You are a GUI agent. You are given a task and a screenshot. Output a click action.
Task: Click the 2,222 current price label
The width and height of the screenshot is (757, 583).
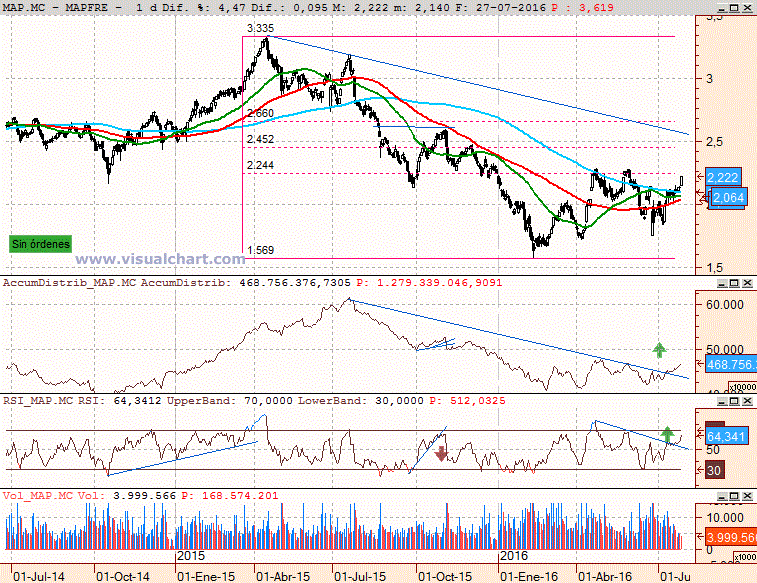tap(722, 178)
